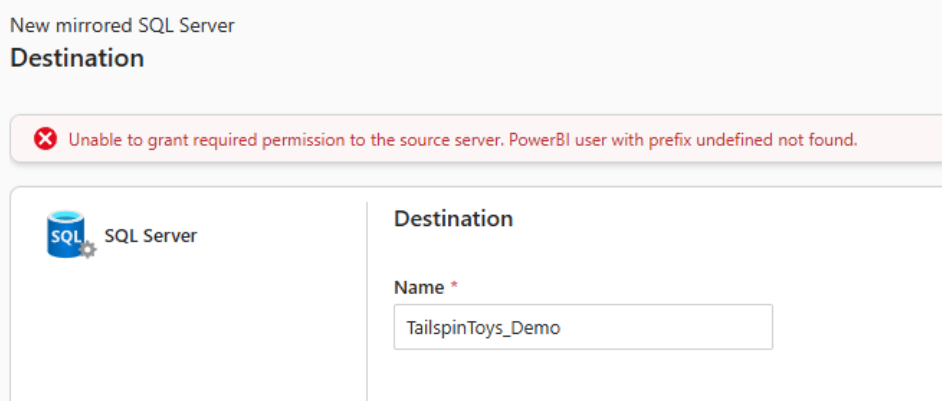Viewport: 942px width, 401px height.
Task: Click the 'Destination' section heading above Name
Action: (454, 219)
